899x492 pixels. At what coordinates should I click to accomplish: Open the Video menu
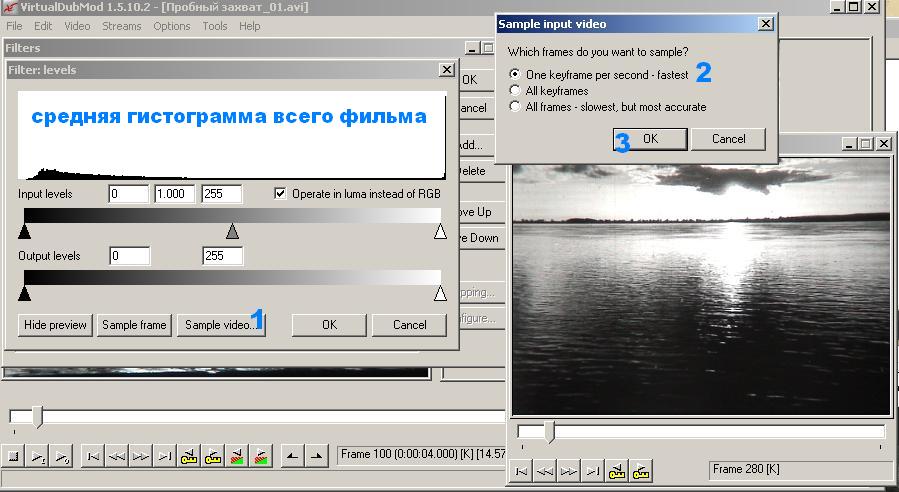77,26
